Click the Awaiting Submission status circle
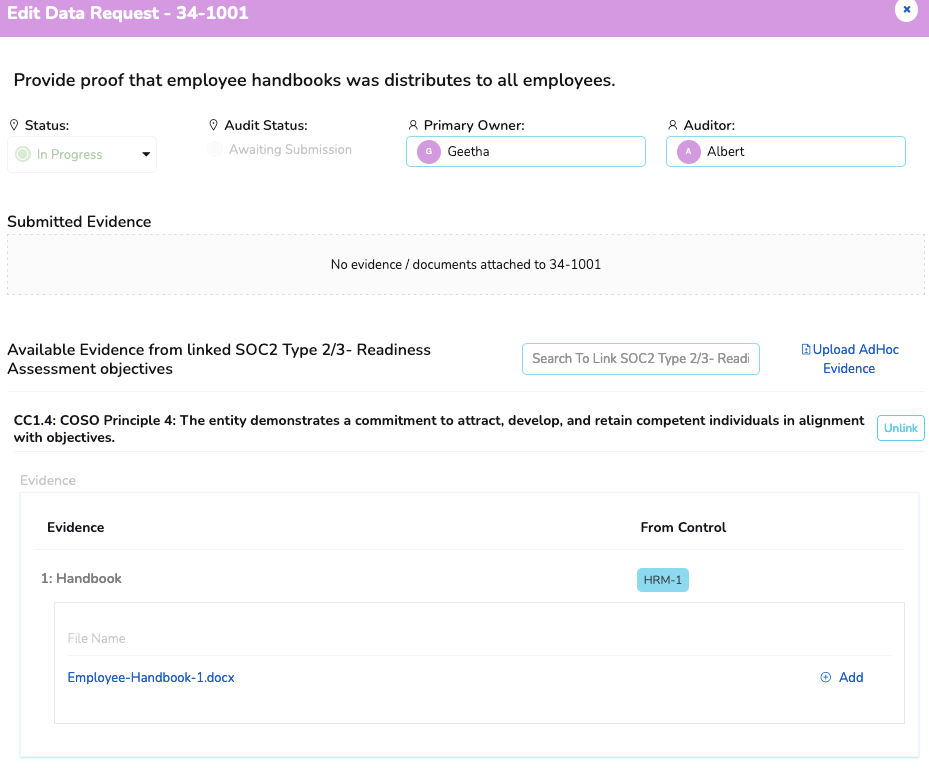 point(215,148)
